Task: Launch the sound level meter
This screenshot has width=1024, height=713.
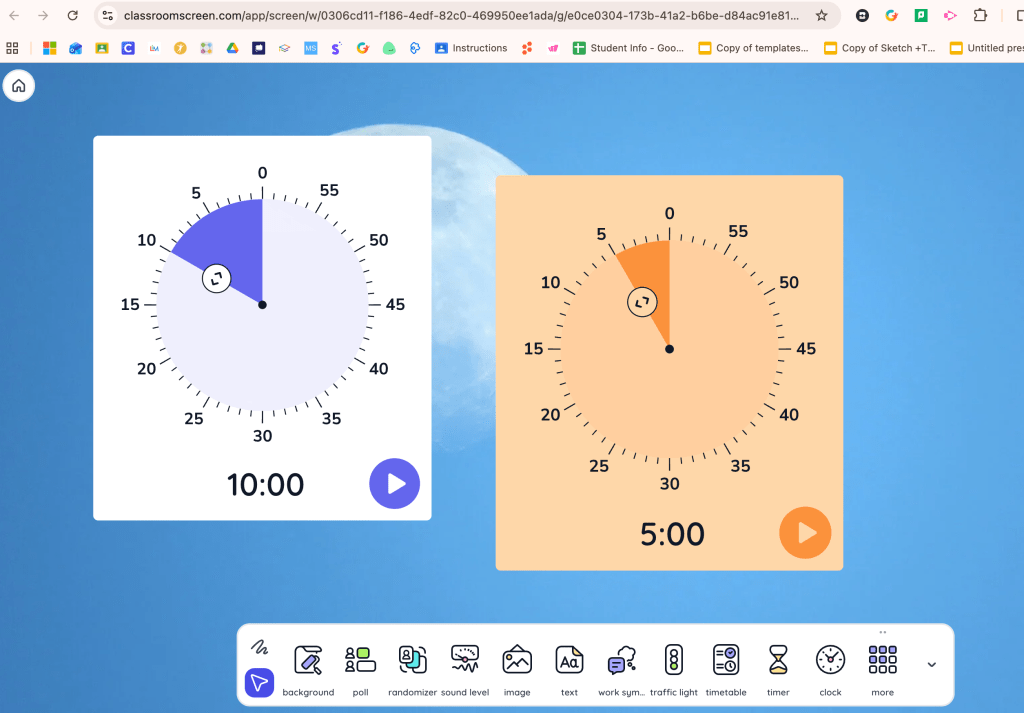Action: point(465,661)
